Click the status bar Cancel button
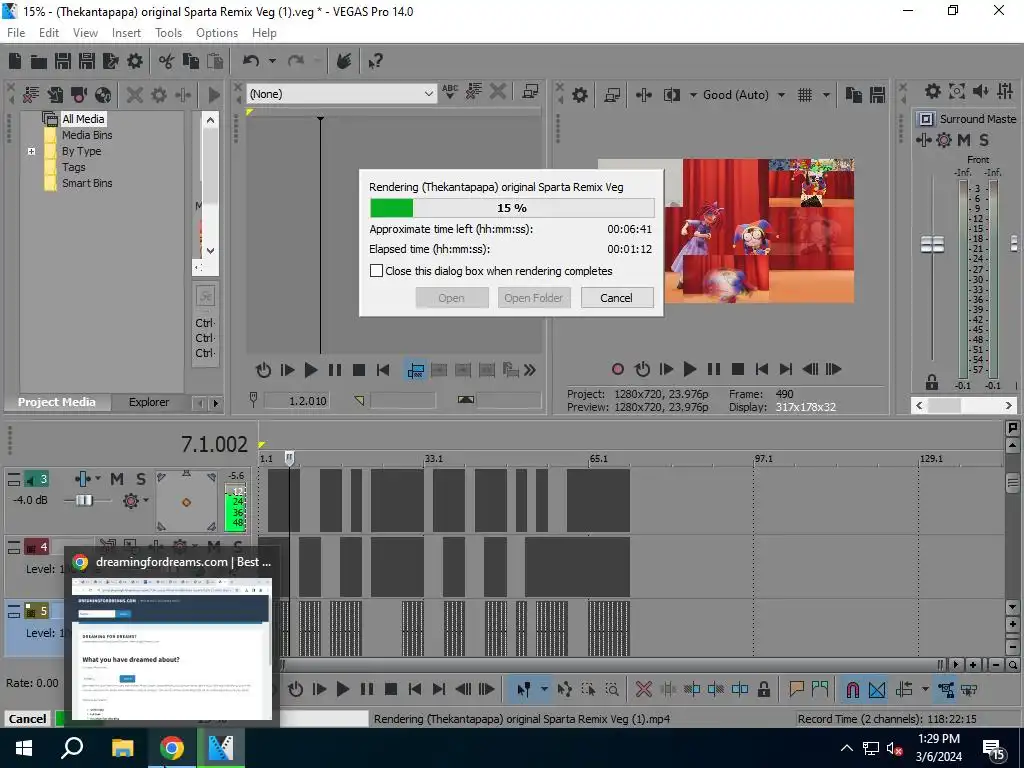Image resolution: width=1024 pixels, height=768 pixels. [x=27, y=718]
